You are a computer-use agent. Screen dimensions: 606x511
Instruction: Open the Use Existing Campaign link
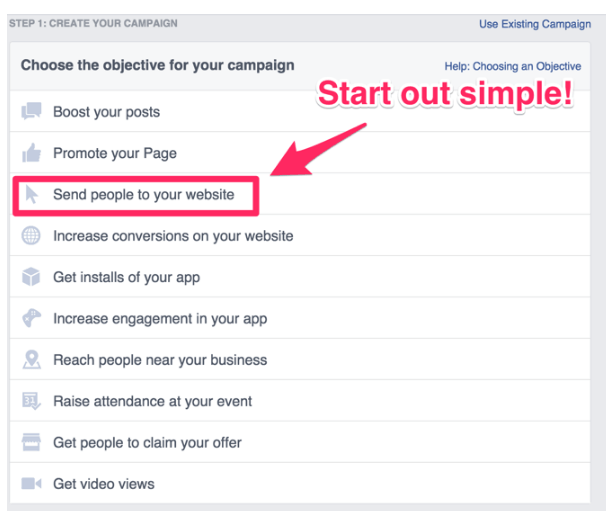pyautogui.click(x=535, y=24)
